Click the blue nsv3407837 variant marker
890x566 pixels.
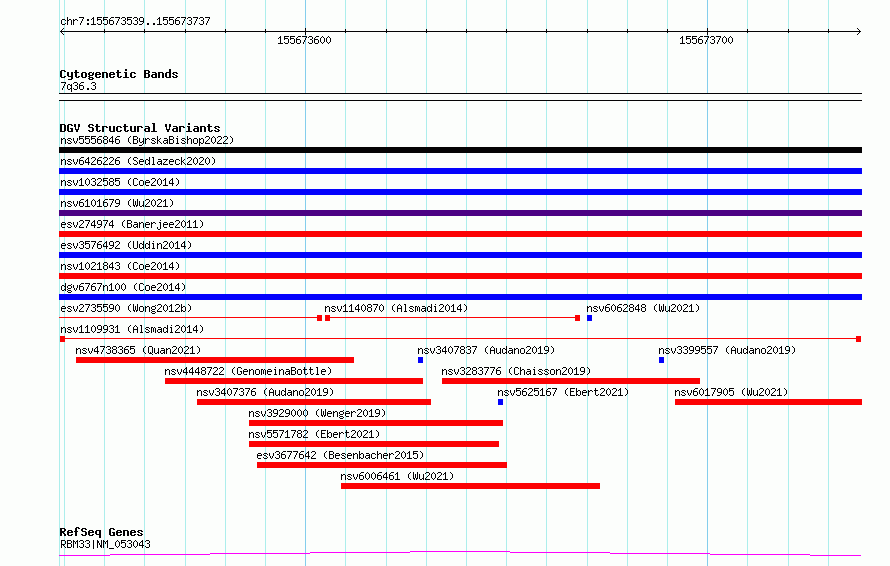[421, 360]
